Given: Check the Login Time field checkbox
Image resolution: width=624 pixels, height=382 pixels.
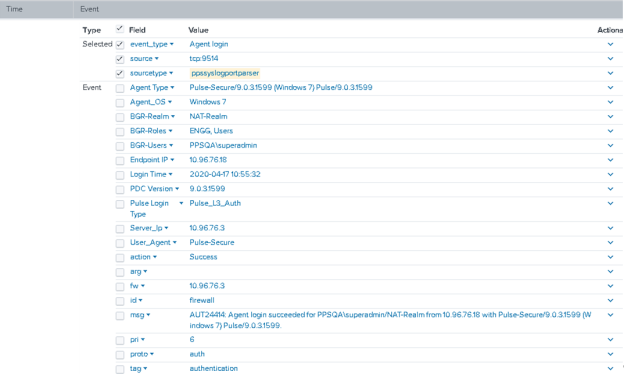Looking at the screenshot, I should tap(120, 175).
